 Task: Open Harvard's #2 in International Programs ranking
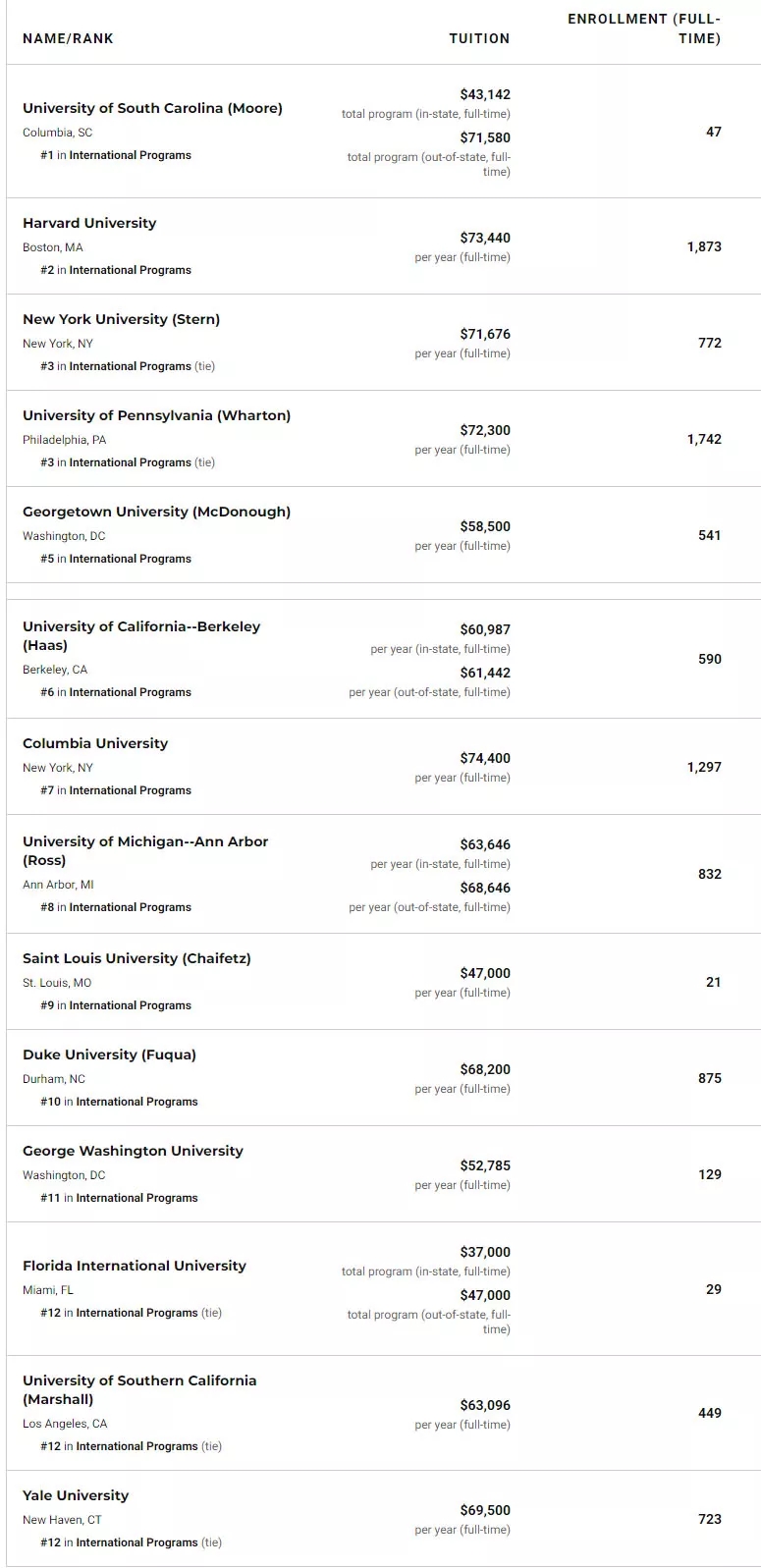coord(116,270)
